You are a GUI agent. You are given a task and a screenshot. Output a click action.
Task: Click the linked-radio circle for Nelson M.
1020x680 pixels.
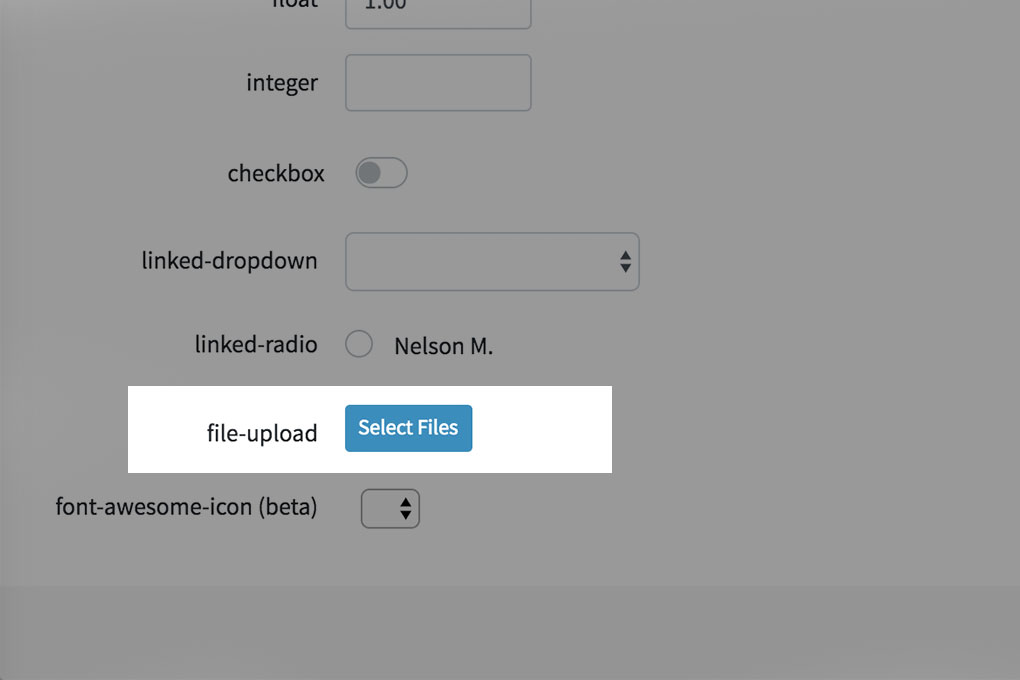pos(359,343)
